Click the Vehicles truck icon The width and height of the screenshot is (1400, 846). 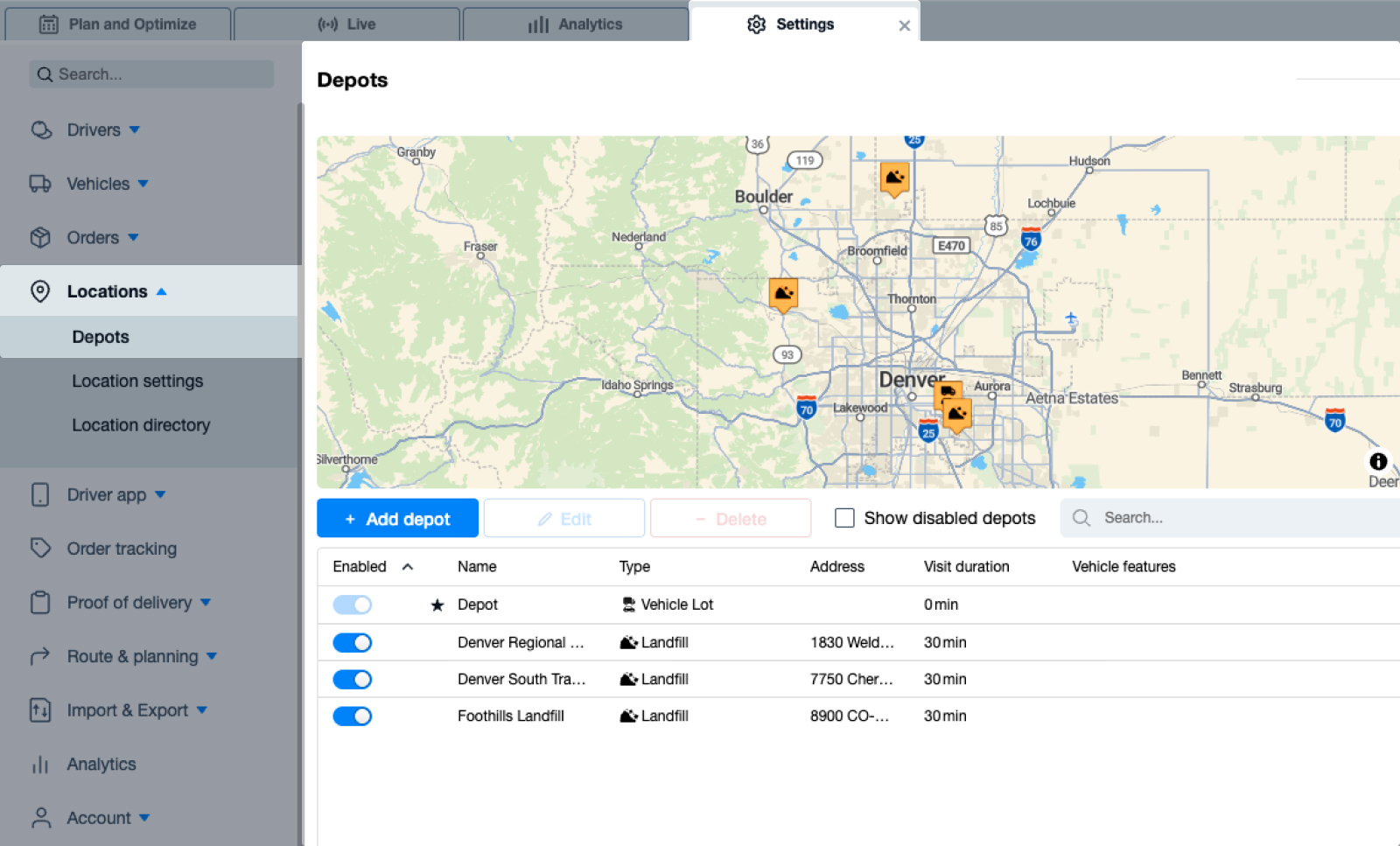tap(40, 184)
